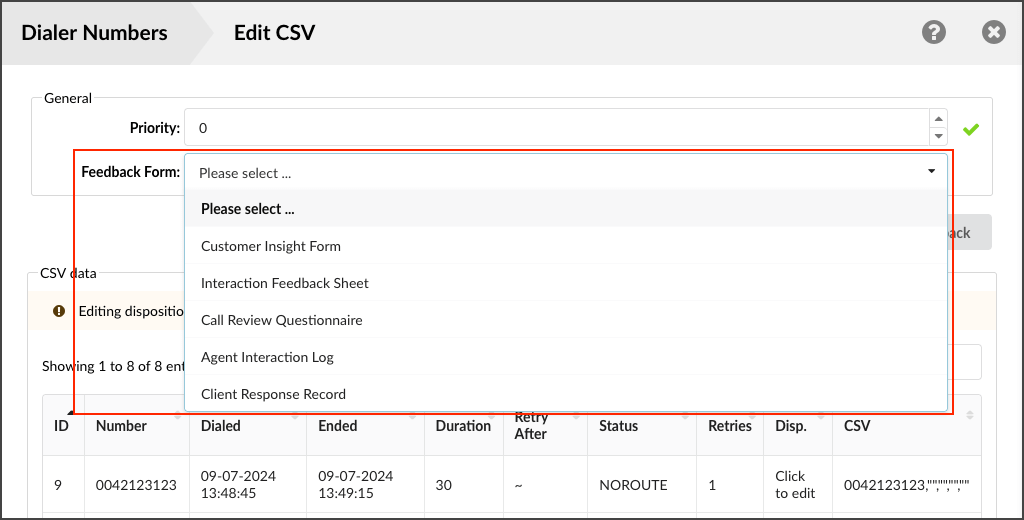
Task: Select the 'Please select ...' option
Action: click(x=566, y=209)
